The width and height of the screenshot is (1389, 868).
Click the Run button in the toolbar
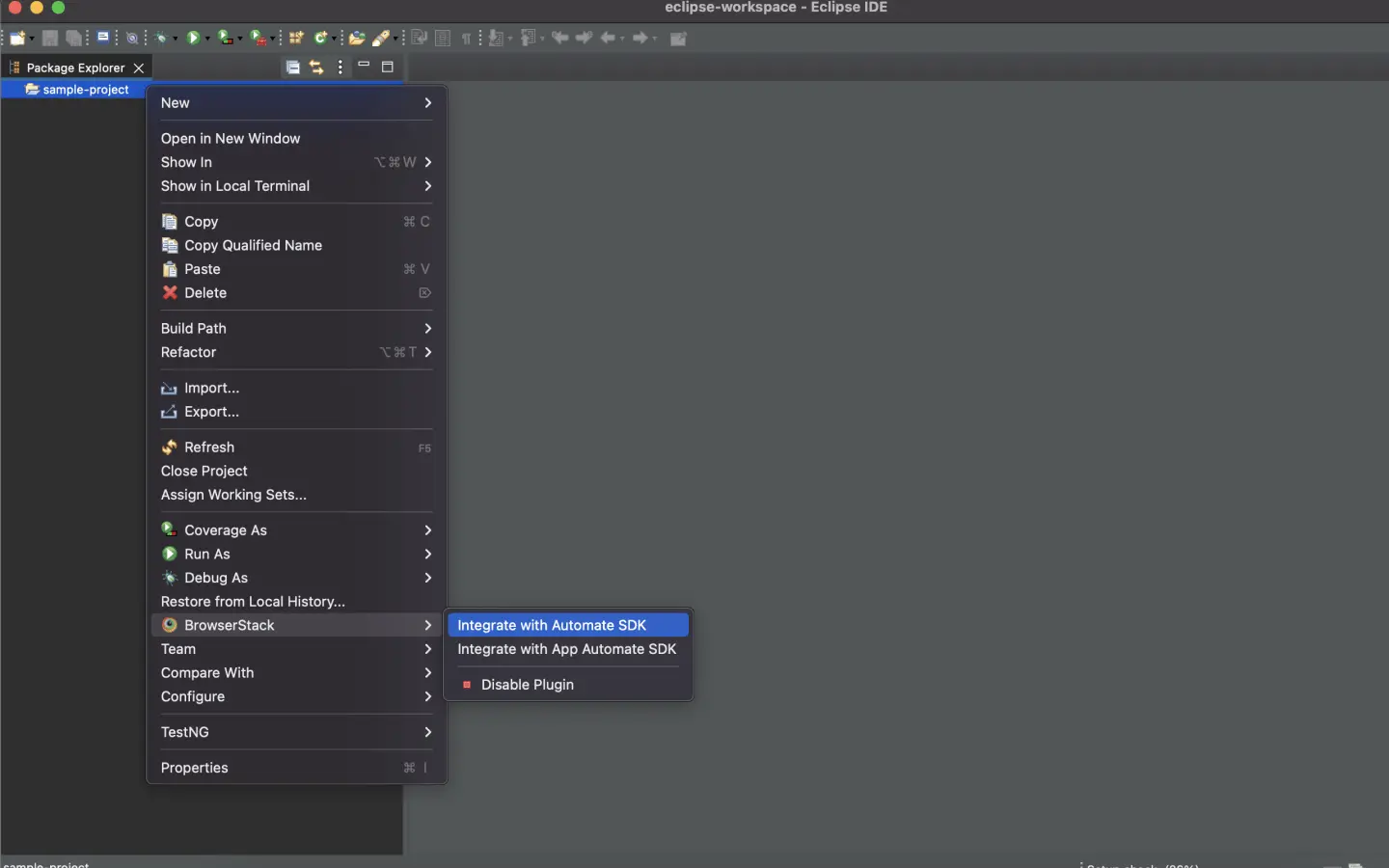(x=193, y=38)
